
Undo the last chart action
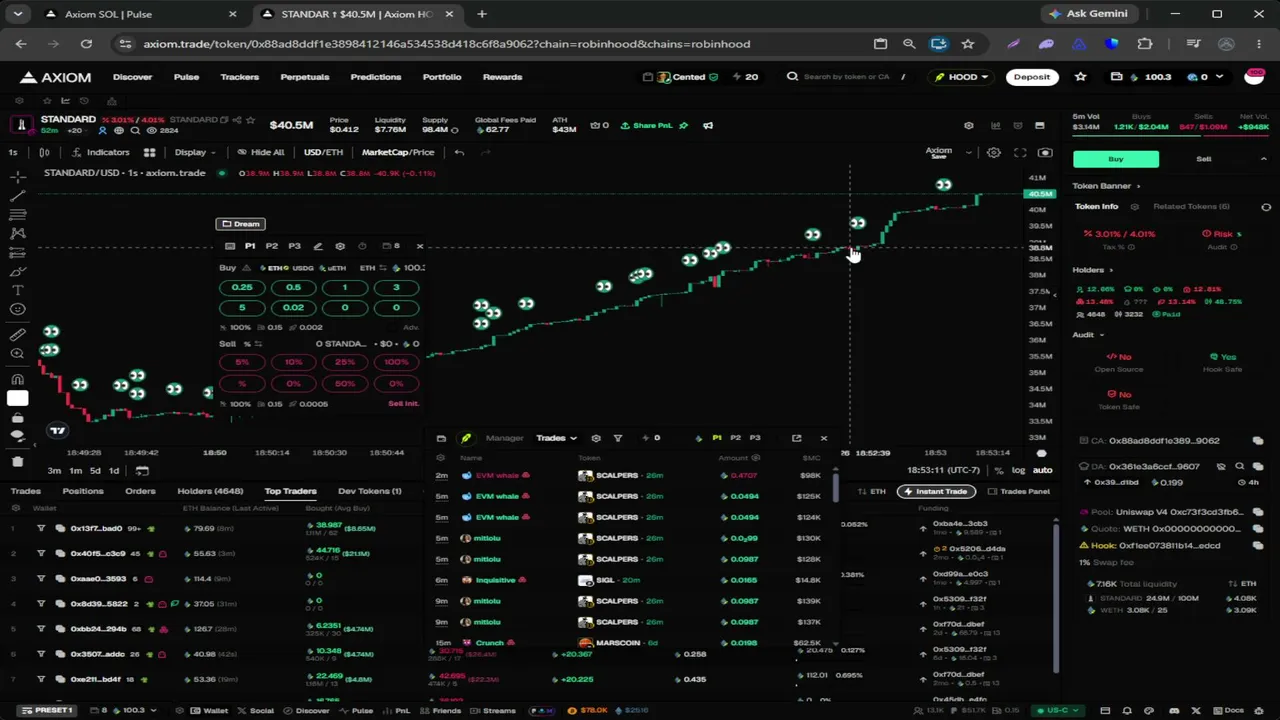[459, 152]
